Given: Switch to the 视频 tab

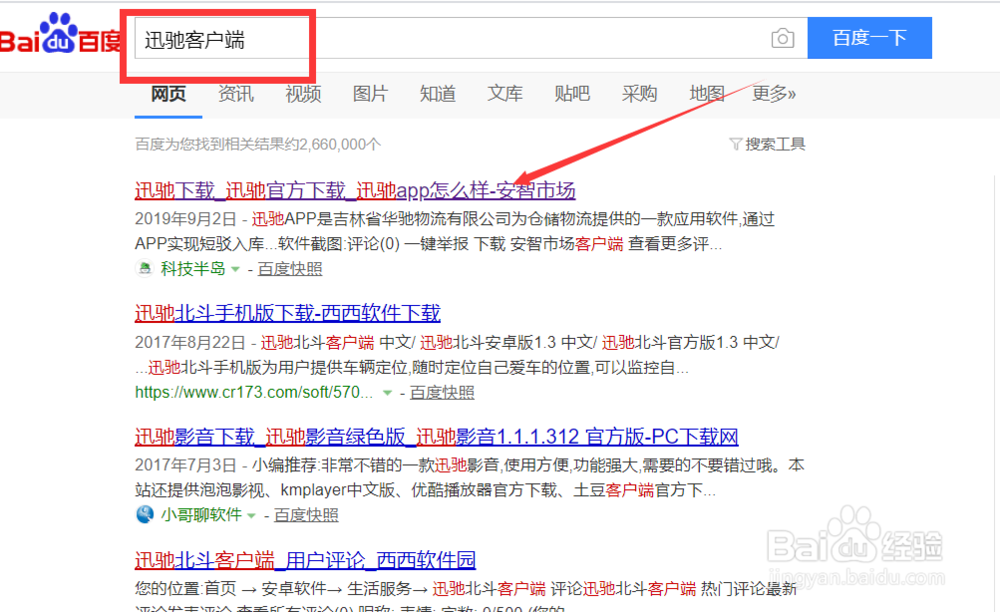Looking at the screenshot, I should point(303,94).
